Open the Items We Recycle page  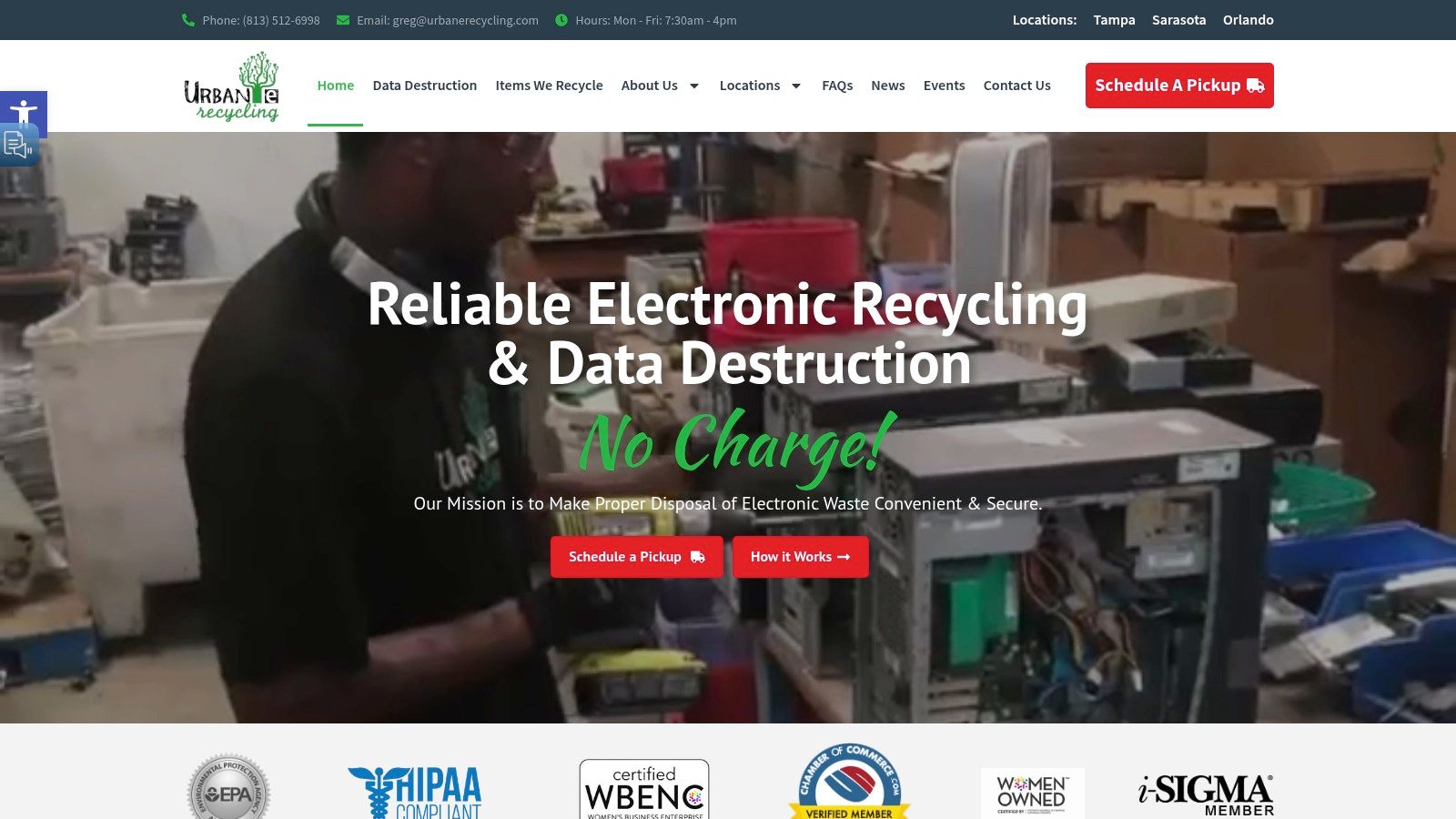coord(549,86)
